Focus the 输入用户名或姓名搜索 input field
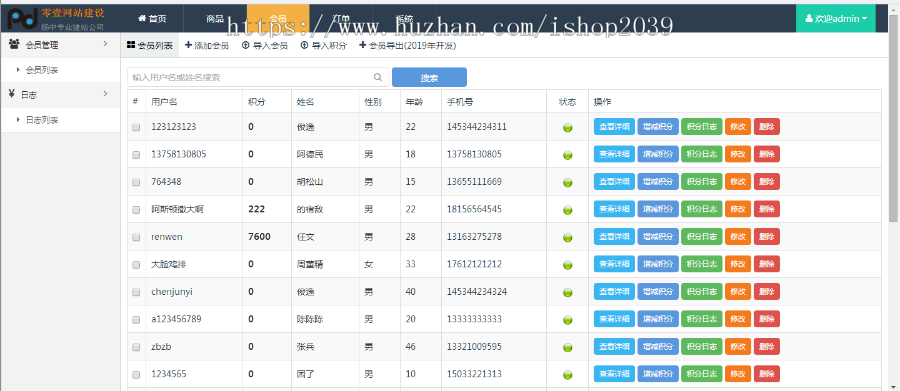The width and height of the screenshot is (900, 391). pos(258,78)
